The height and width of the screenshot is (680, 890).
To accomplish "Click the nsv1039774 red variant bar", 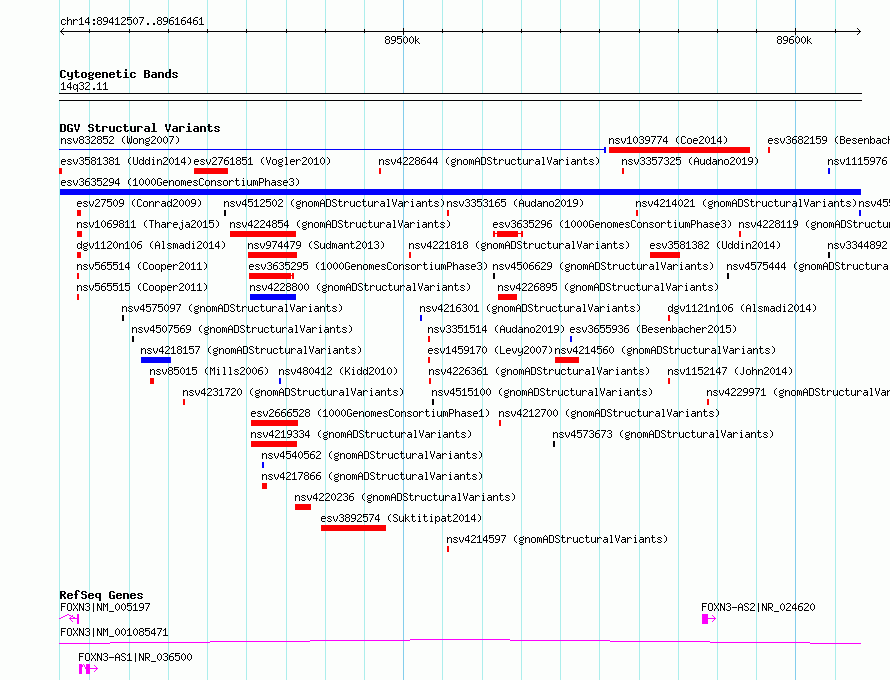I will point(679,150).
